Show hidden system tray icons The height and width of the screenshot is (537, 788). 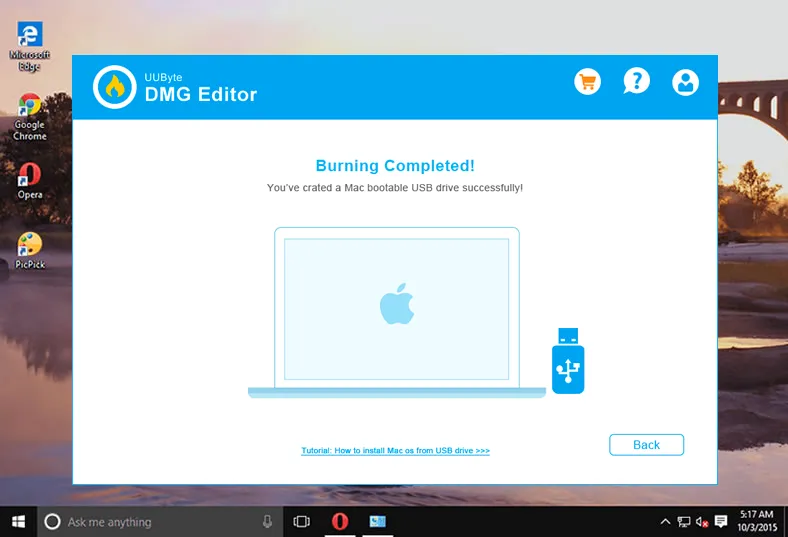coord(665,522)
